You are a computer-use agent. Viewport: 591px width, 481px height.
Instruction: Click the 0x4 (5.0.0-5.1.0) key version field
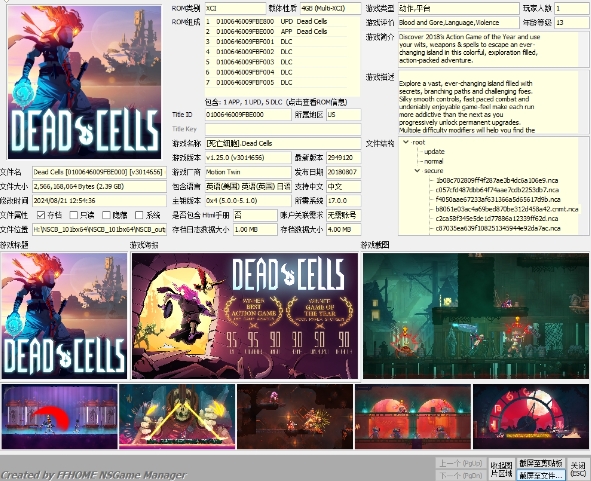click(x=248, y=201)
